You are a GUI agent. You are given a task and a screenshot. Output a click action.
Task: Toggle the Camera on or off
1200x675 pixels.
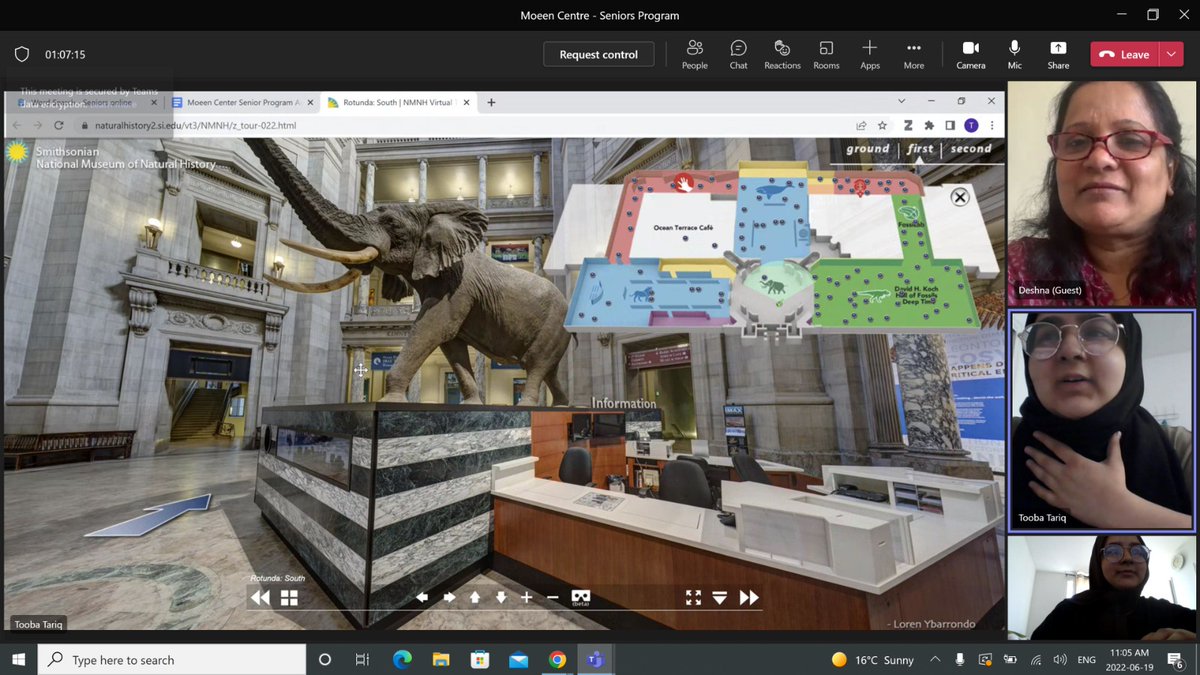click(x=970, y=54)
